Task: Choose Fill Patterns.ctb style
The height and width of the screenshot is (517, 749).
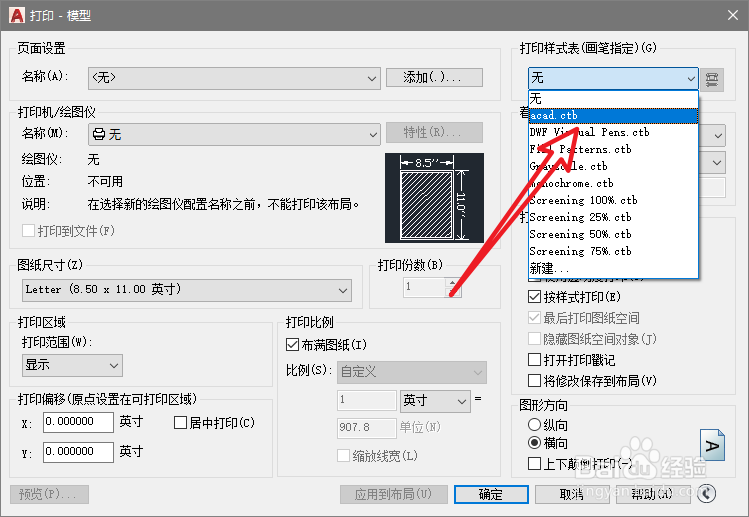Action: pos(613,150)
